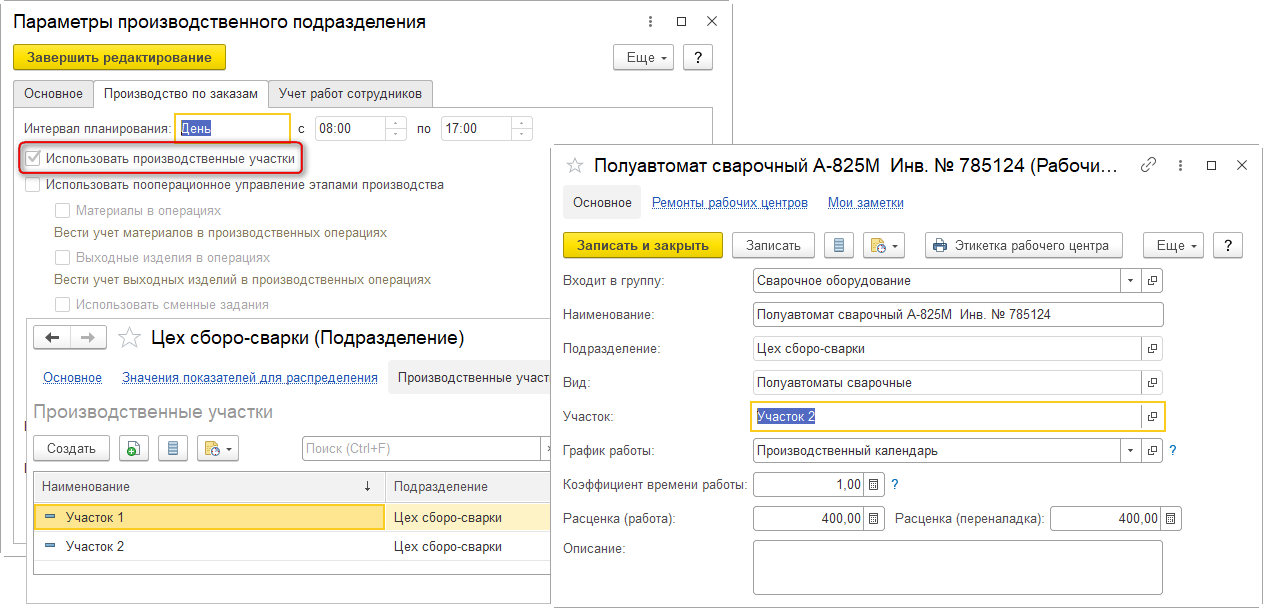
Task: Click the list icon next to Записать button
Action: pyautogui.click(x=838, y=245)
